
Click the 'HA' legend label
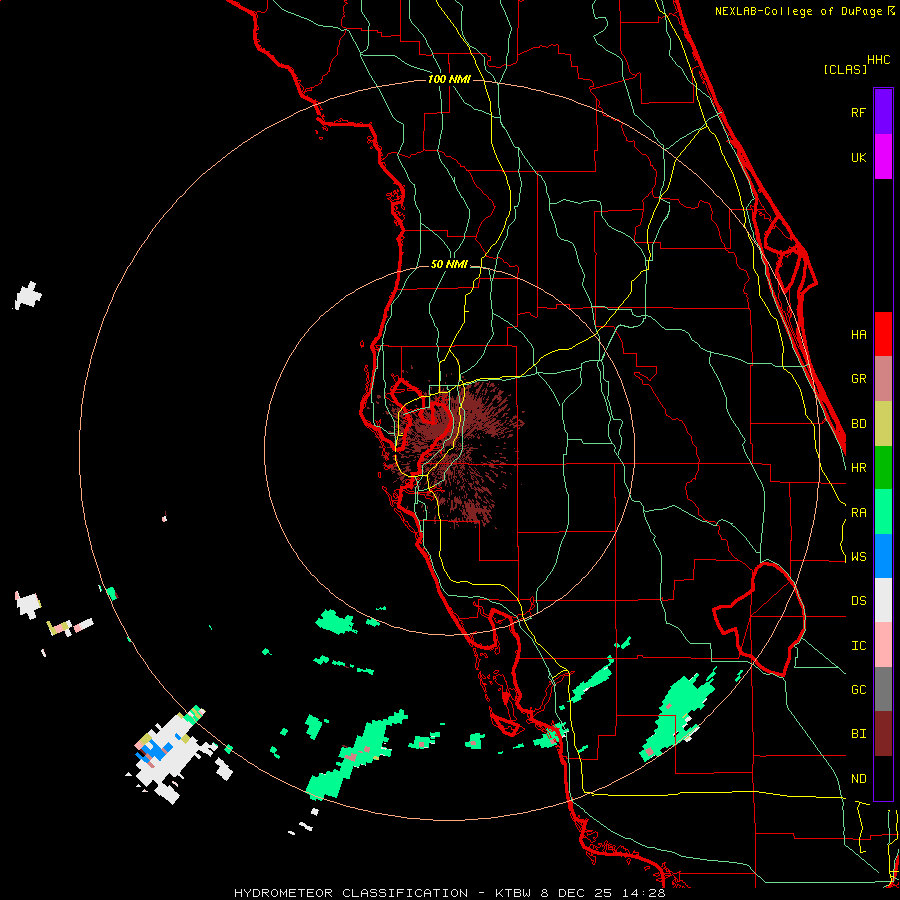point(858,334)
